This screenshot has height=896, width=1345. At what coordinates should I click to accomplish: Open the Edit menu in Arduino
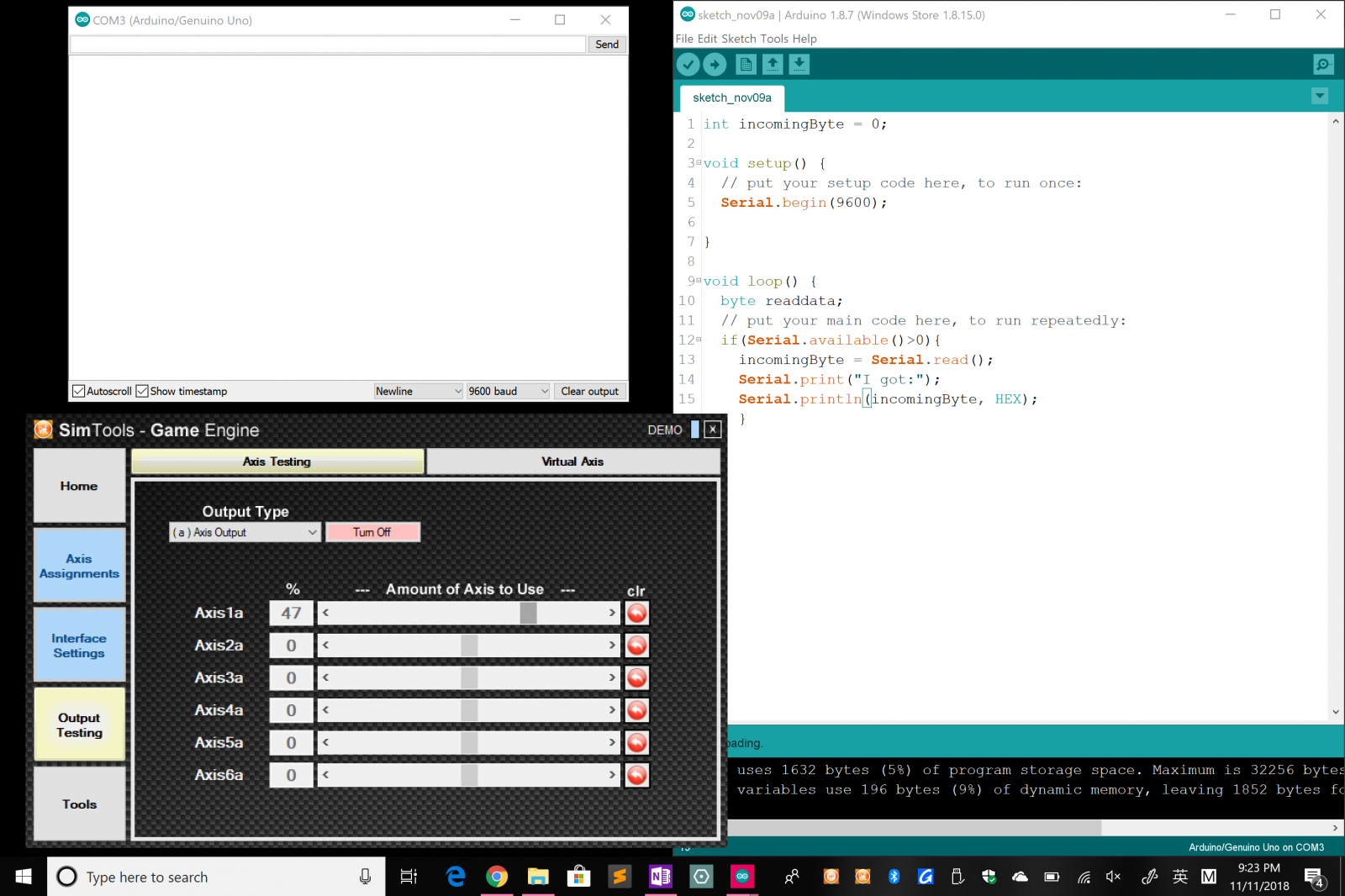[707, 39]
